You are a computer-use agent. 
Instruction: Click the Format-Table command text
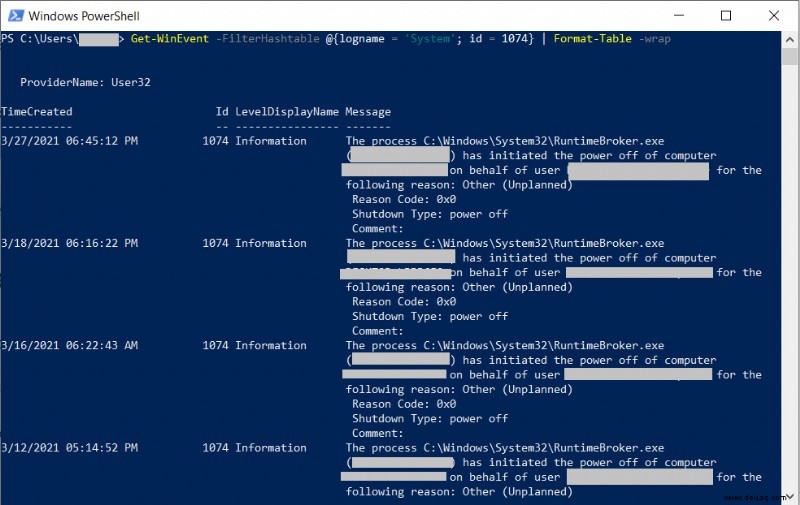point(592,39)
